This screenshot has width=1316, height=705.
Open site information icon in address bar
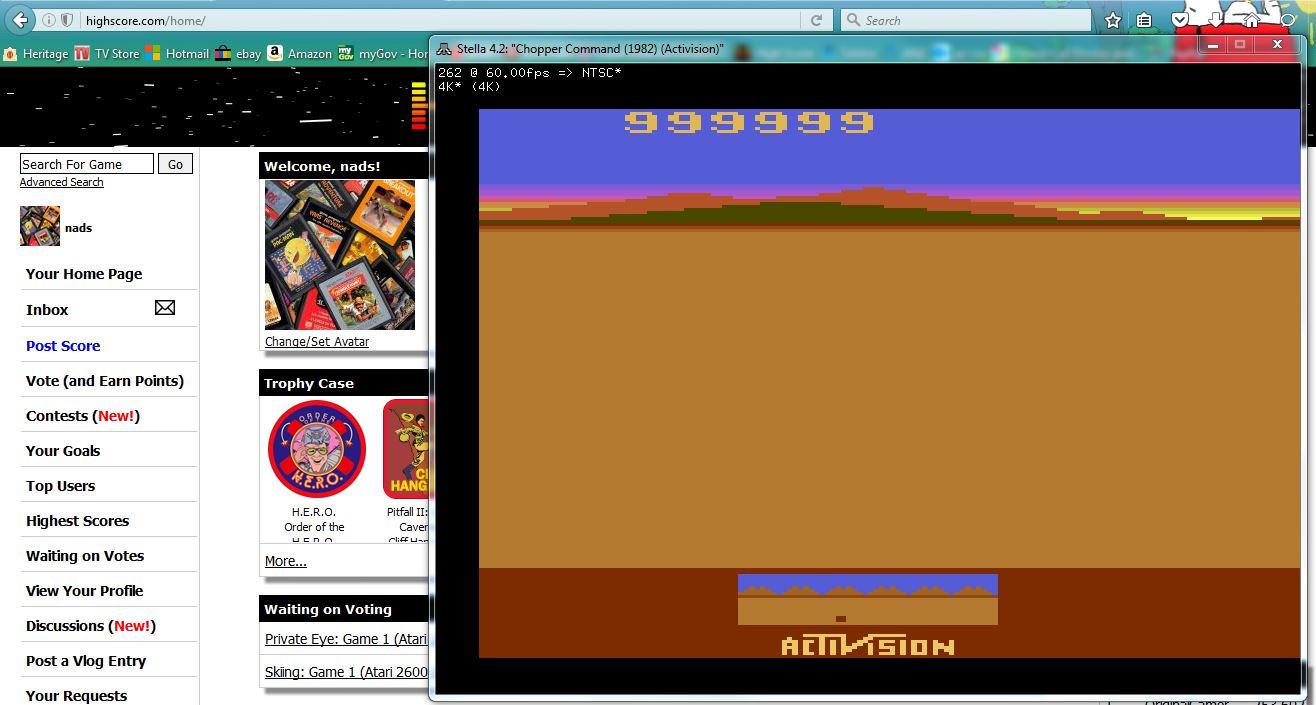coord(50,20)
